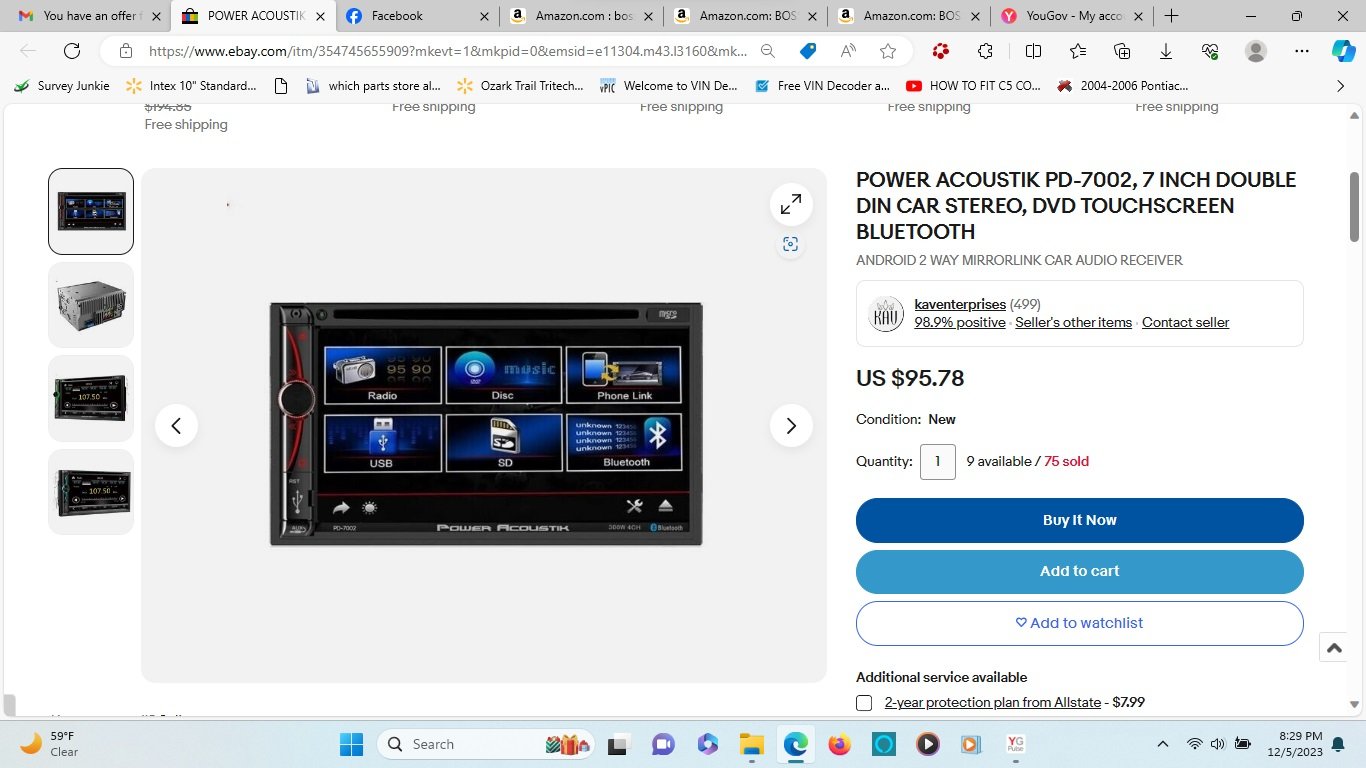
Task: Open File Explorer from the taskbar
Action: (751, 744)
